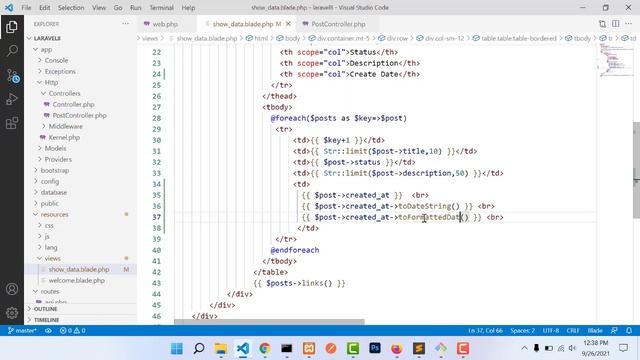The width and height of the screenshot is (640, 360).
Task: Change indentation via Spaces: 2
Action: (x=522, y=331)
